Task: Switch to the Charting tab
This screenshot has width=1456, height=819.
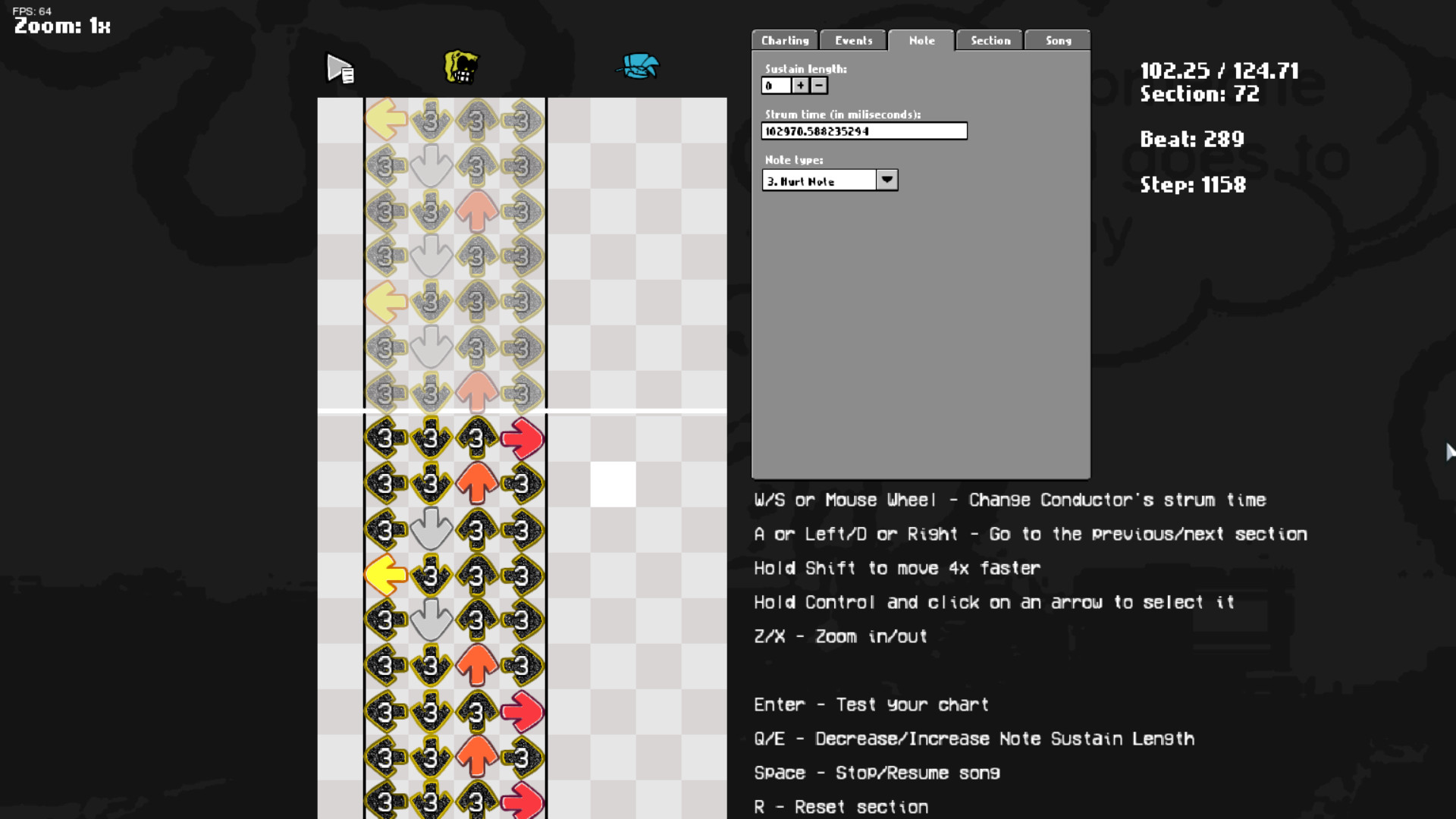Action: tap(784, 40)
